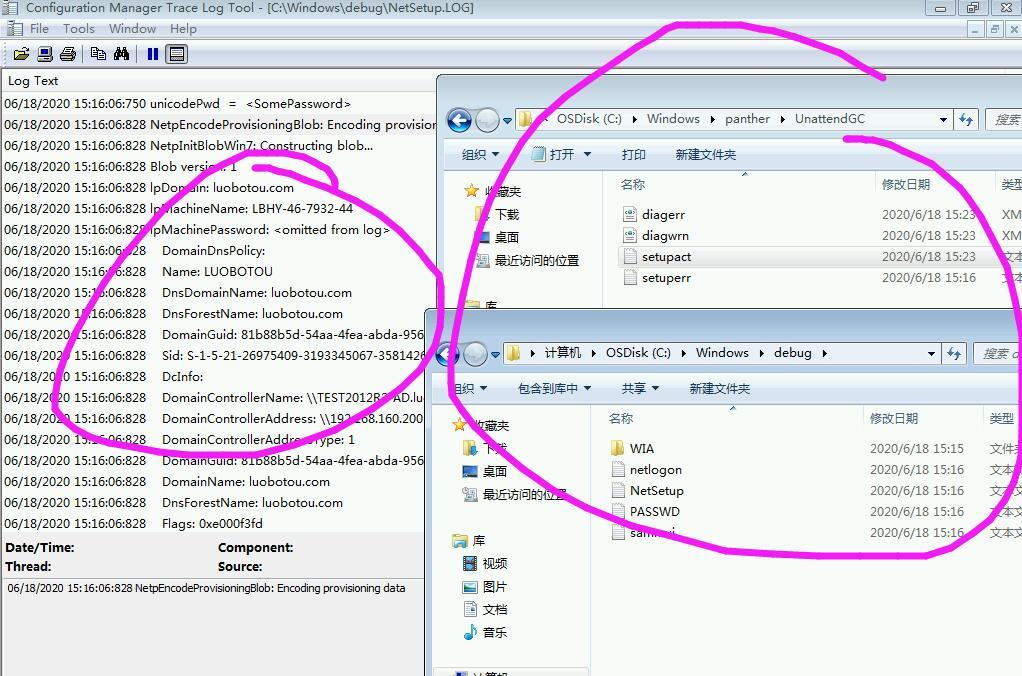
Task: Open the Tools menu
Action: tap(78, 28)
